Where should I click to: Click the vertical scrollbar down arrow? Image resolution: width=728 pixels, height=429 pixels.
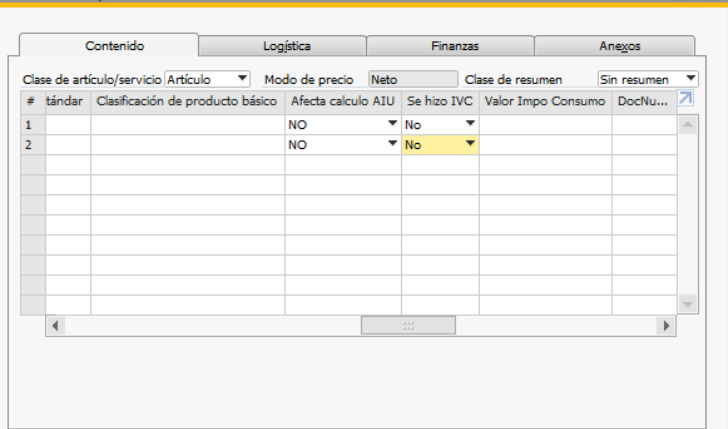pyautogui.click(x=688, y=303)
